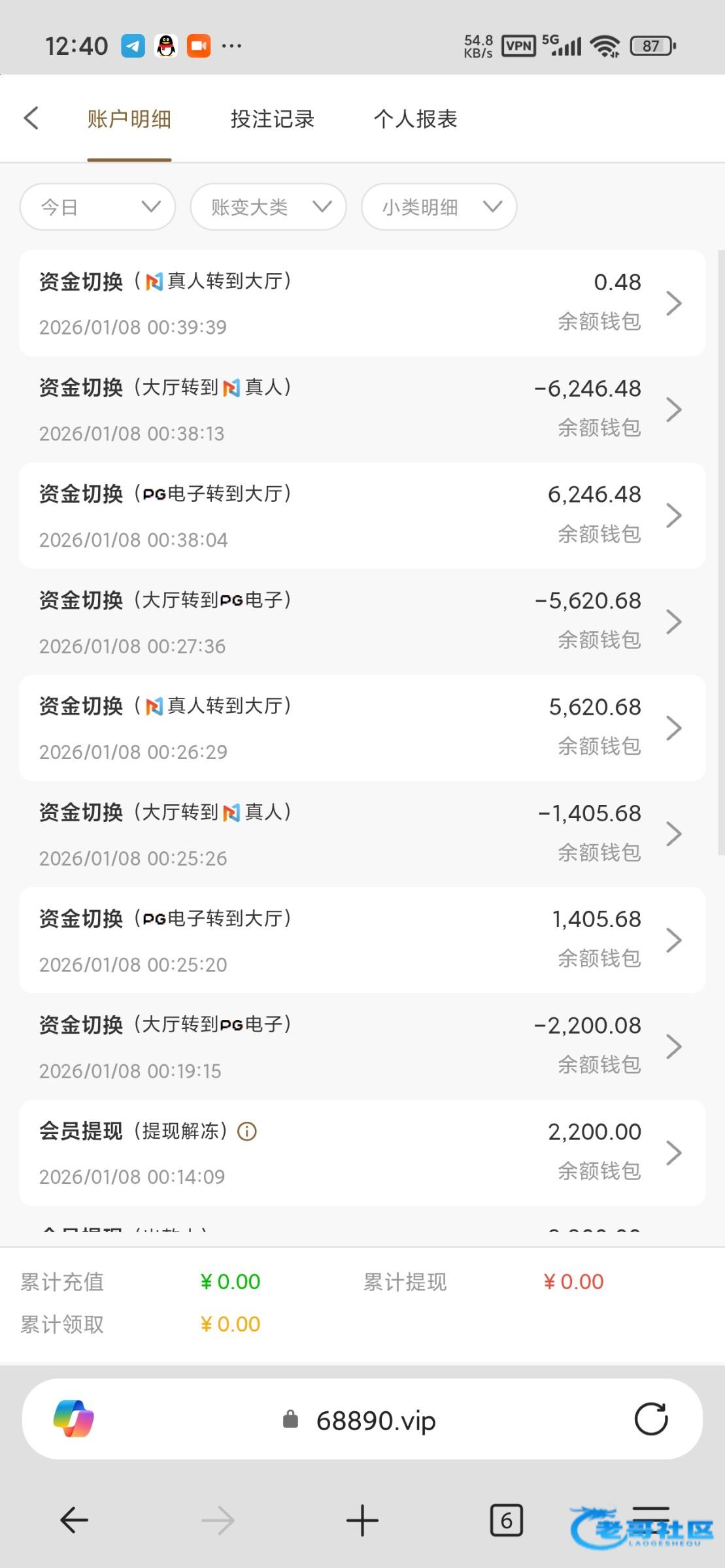
Task: Tap the back arrow in page header
Action: tap(31, 118)
